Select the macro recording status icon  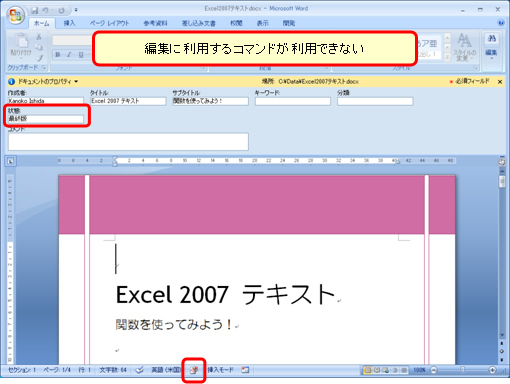tap(245, 370)
